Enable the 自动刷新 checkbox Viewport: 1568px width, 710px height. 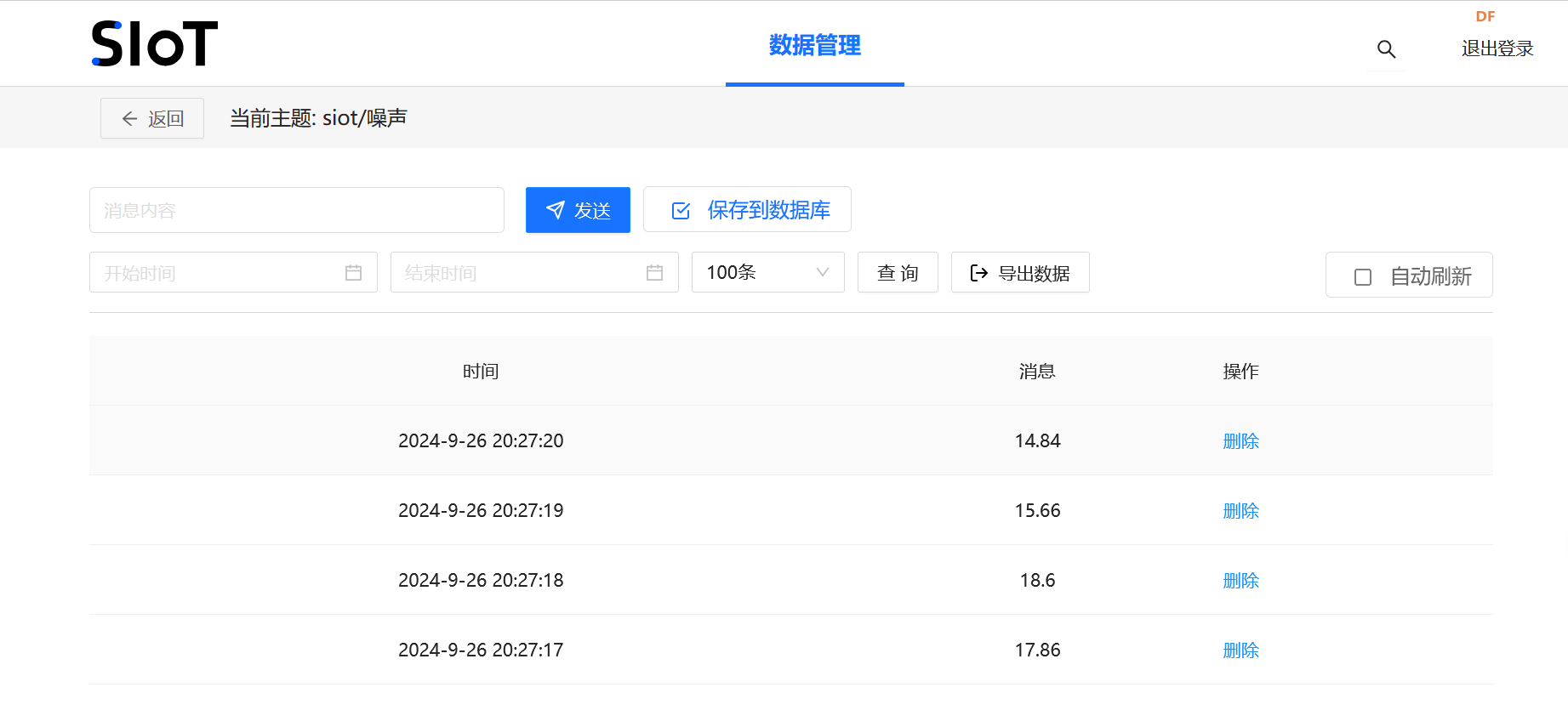[1363, 277]
